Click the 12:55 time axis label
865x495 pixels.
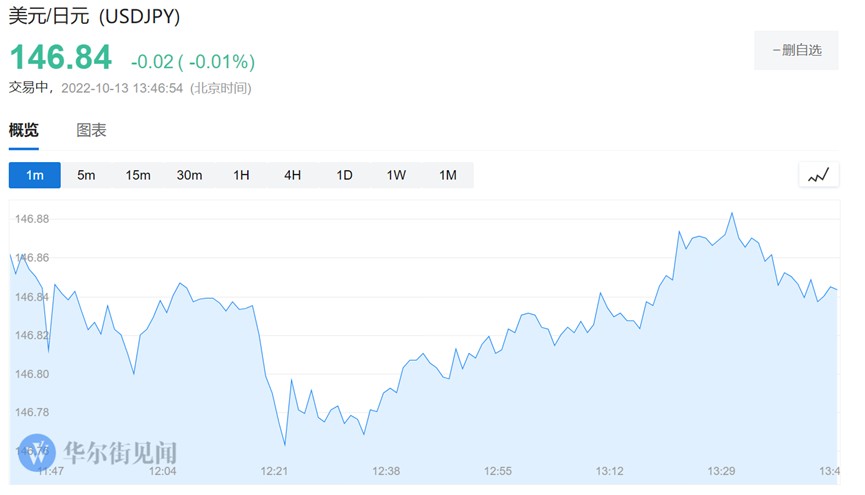[x=498, y=471]
